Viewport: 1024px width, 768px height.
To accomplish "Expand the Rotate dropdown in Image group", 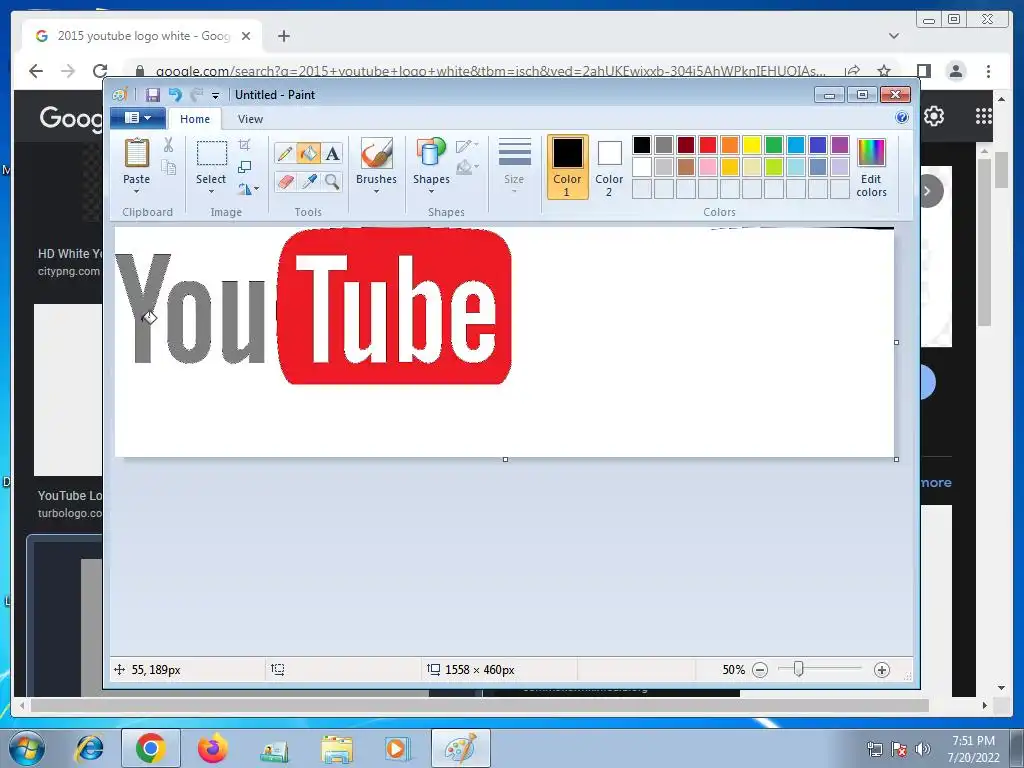I will [248, 189].
